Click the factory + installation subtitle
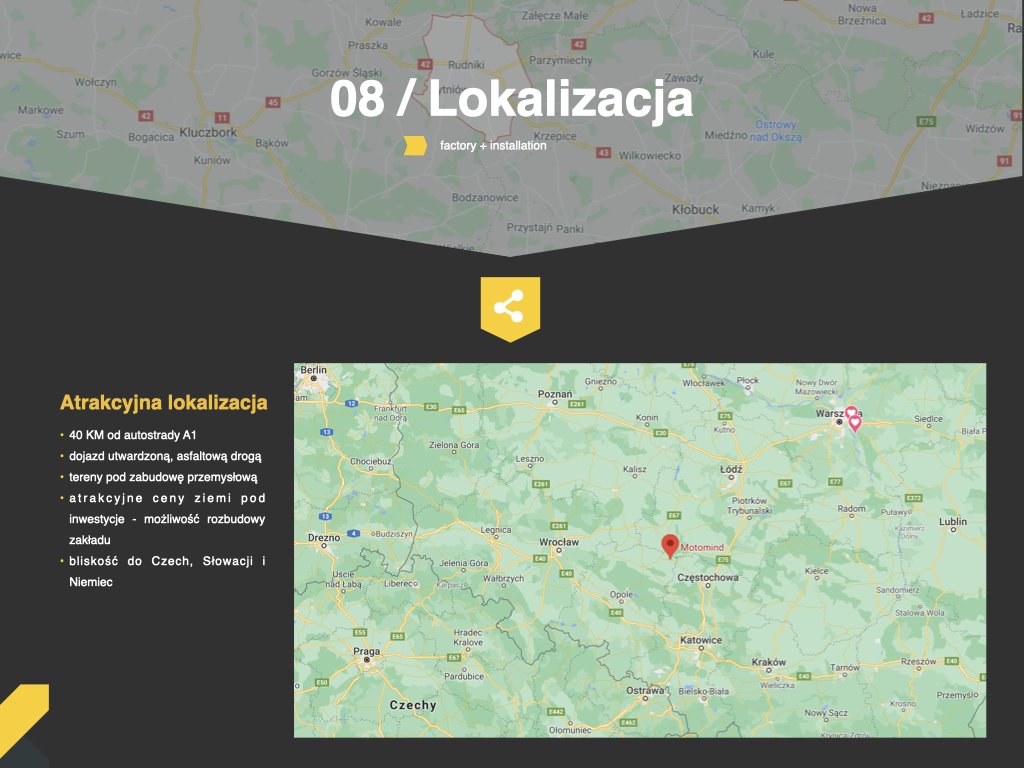 [x=493, y=146]
